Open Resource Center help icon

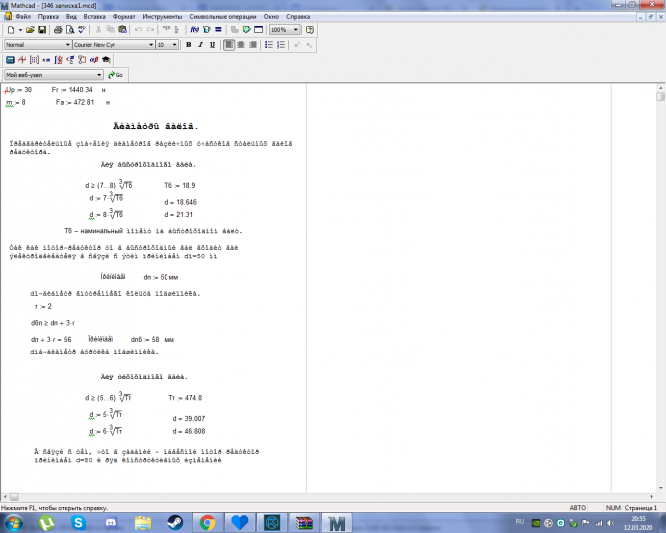(310, 30)
